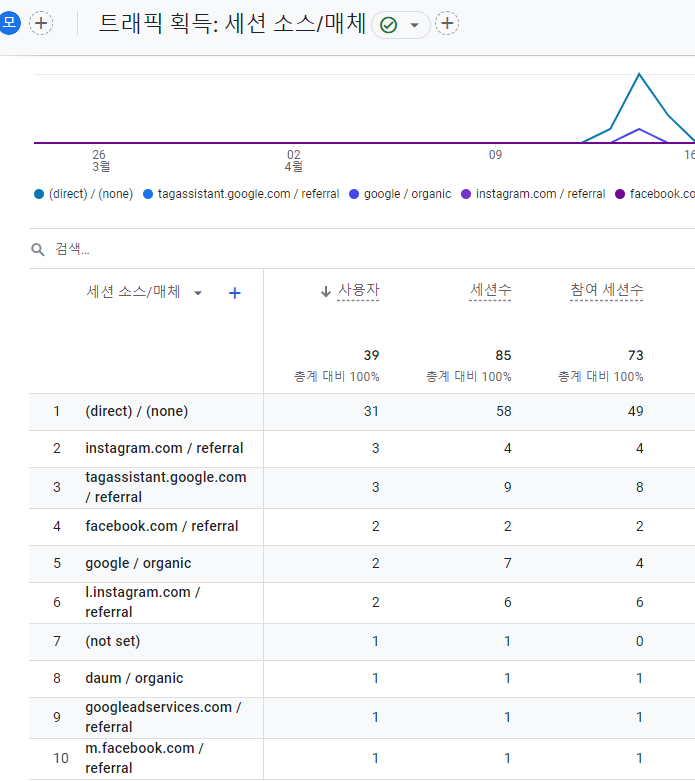Sort by 세션수 column header
695x781 pixels.
[x=491, y=290]
